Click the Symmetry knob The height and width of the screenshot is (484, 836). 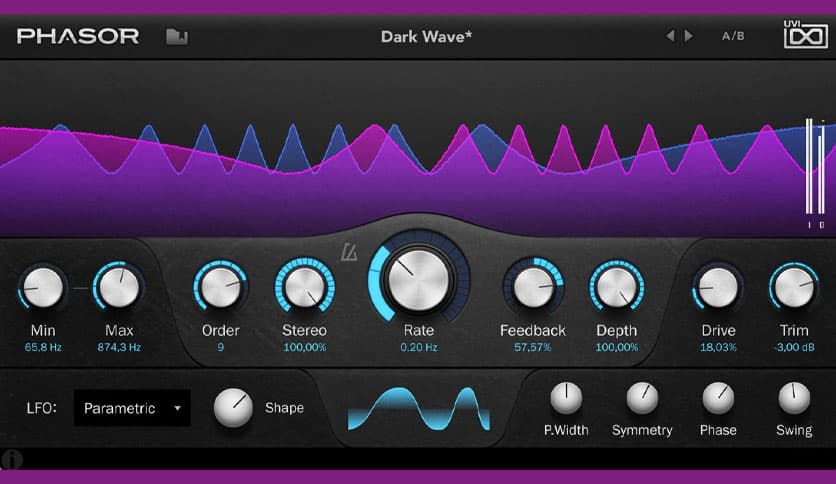point(642,399)
